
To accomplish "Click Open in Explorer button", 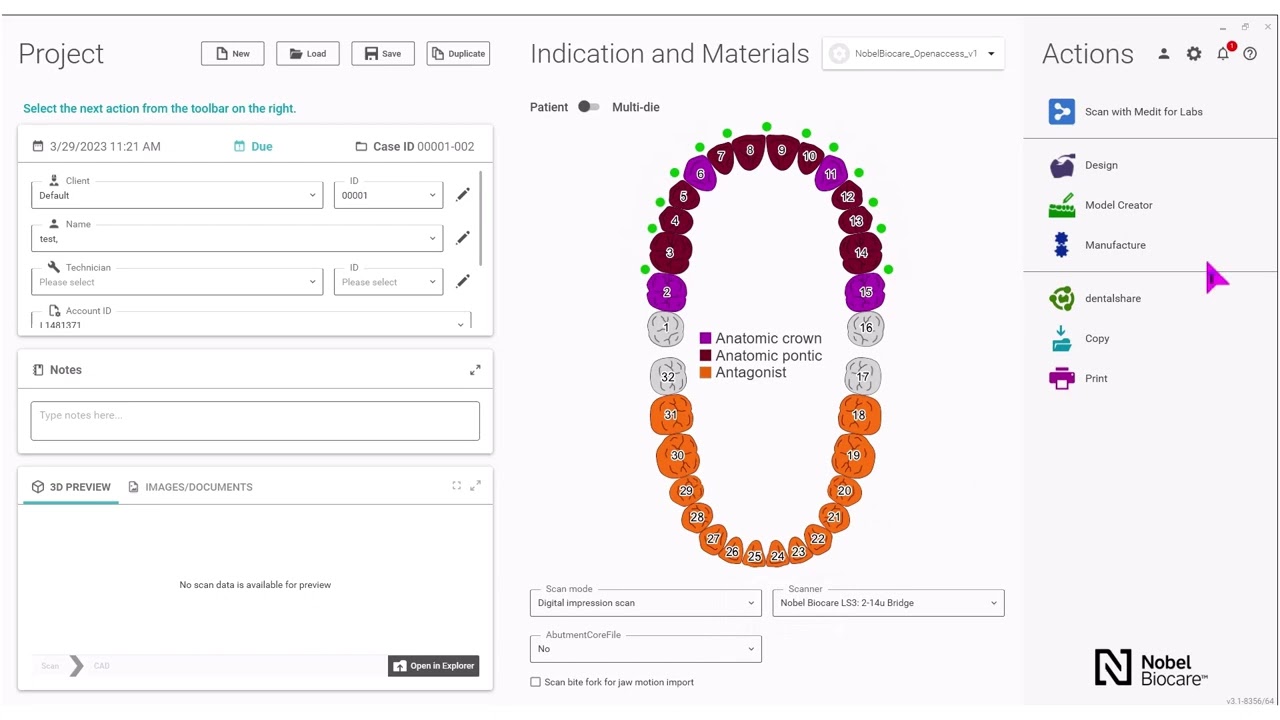I will point(433,666).
